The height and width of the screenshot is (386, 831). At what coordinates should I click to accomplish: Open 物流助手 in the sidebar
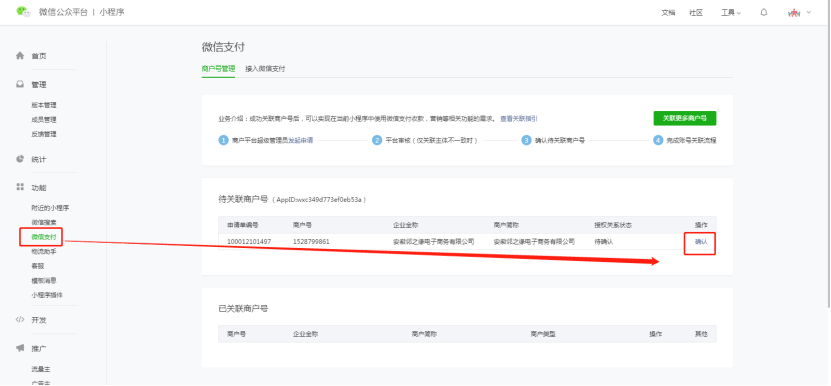click(x=44, y=251)
